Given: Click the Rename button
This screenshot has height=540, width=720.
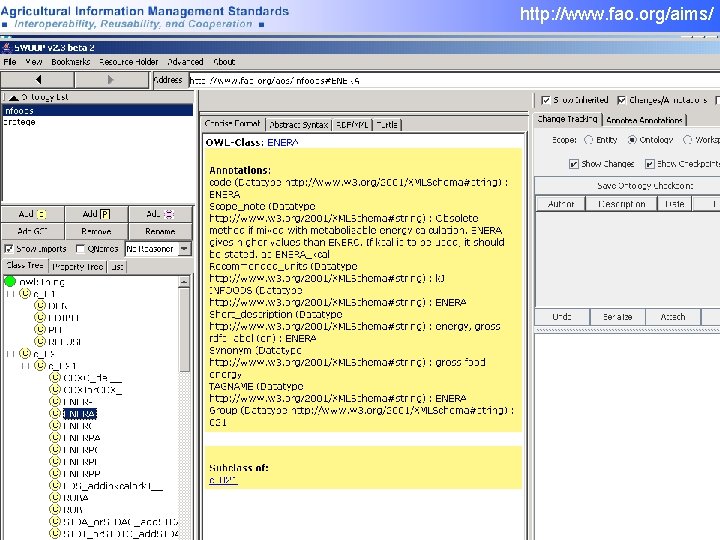Looking at the screenshot, I should coord(160,231).
